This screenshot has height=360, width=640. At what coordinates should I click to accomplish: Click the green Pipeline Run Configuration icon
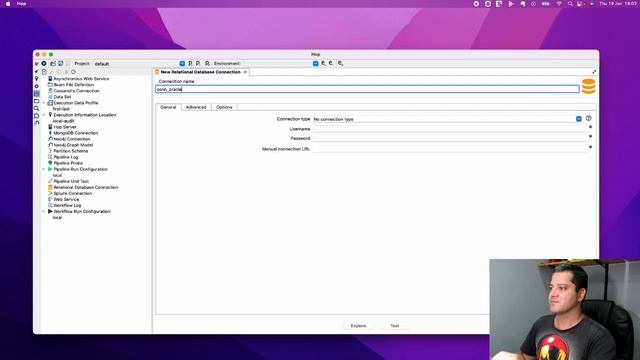[x=50, y=169]
